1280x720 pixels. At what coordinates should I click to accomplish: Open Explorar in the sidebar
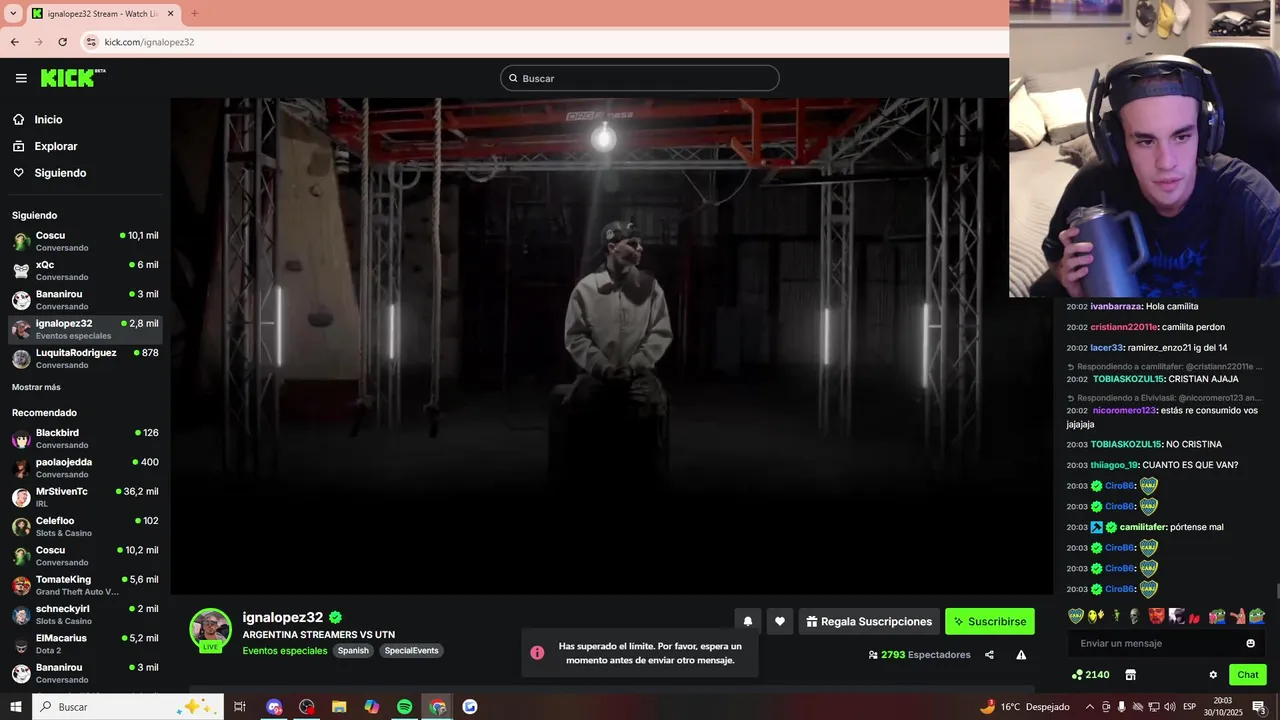point(55,146)
